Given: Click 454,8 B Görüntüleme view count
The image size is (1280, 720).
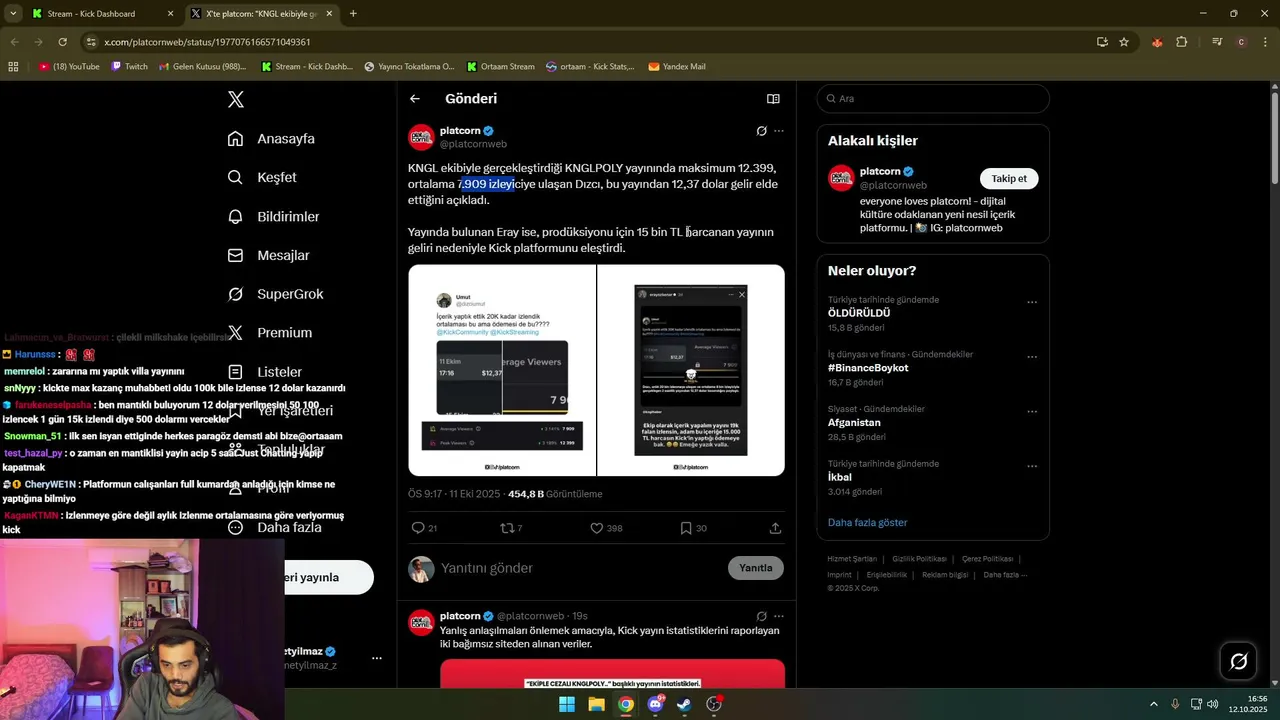Looking at the screenshot, I should 555,494.
